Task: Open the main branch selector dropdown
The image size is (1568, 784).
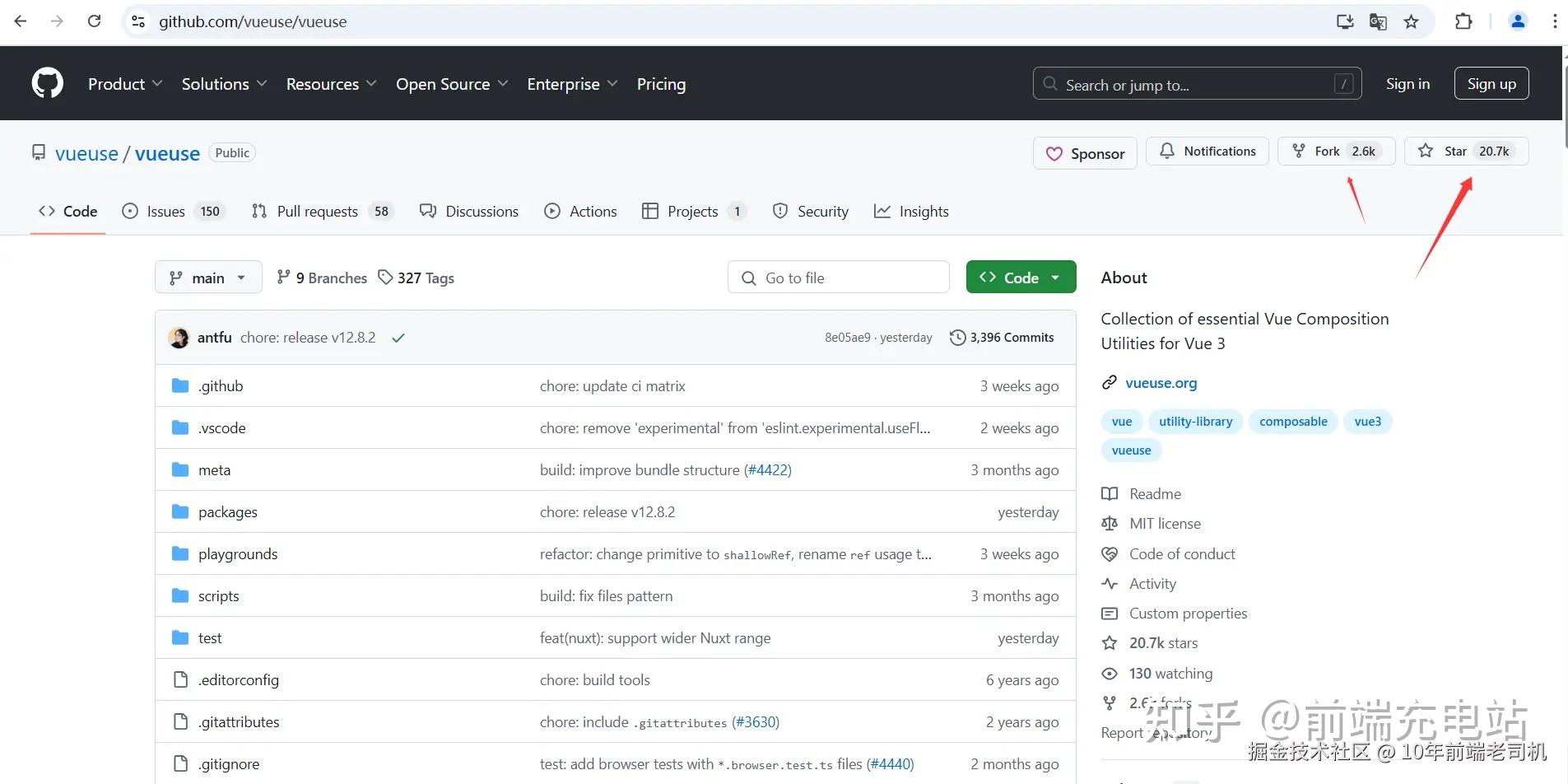Action: [208, 278]
